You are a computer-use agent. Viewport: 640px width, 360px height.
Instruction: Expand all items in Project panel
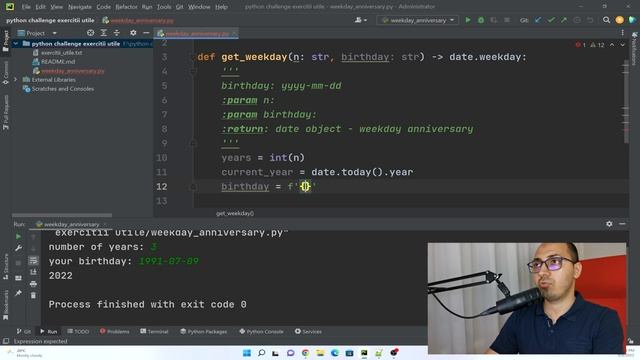tap(104, 33)
